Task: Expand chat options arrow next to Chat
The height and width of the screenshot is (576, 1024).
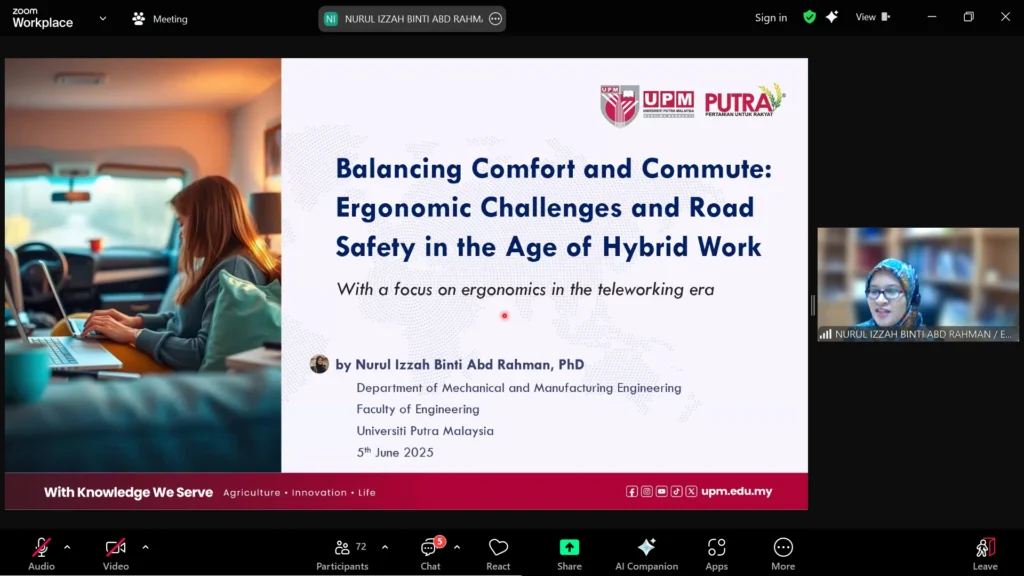Action: coord(456,547)
